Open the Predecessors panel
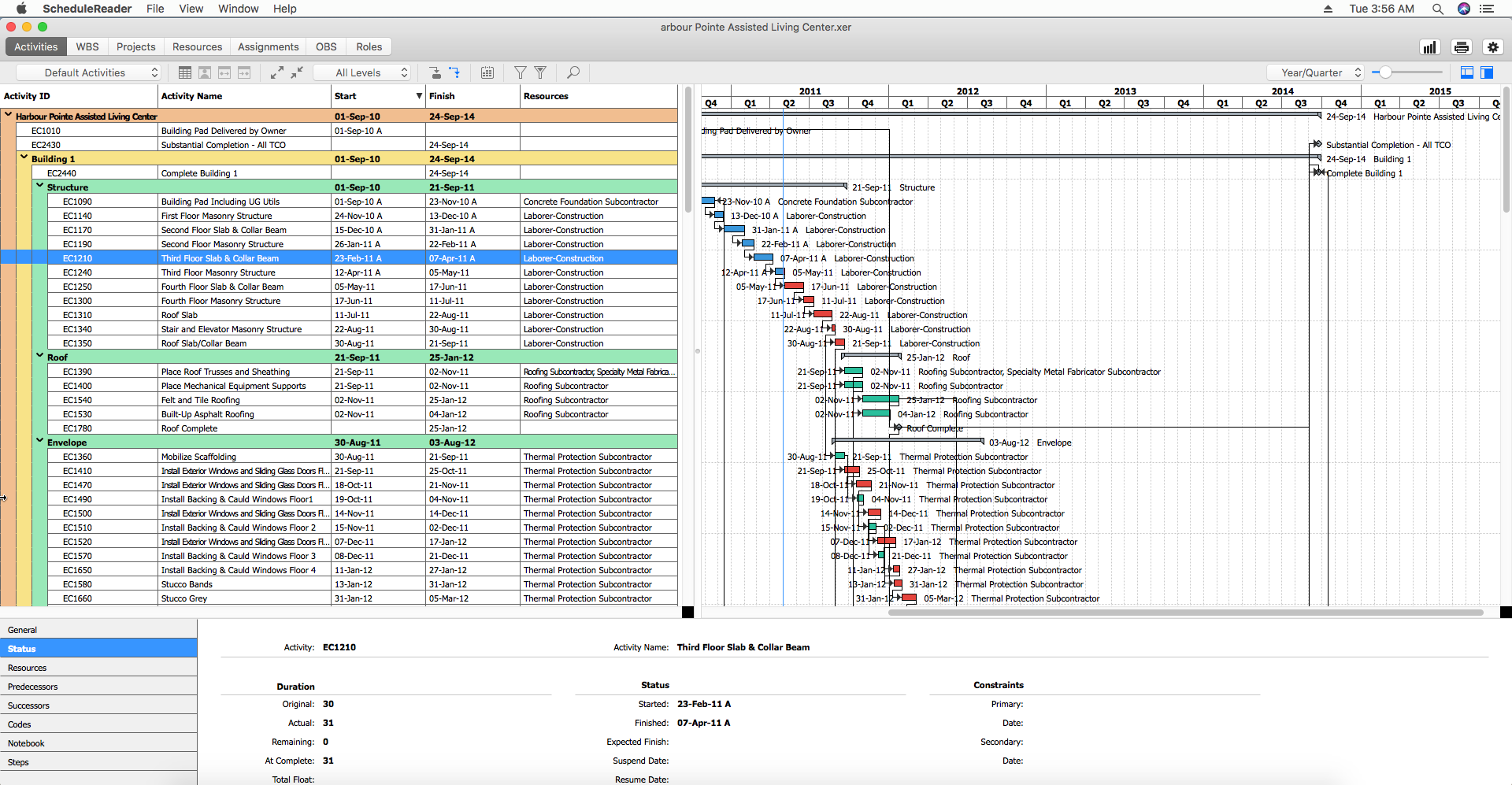The height and width of the screenshot is (785, 1512). click(32, 686)
